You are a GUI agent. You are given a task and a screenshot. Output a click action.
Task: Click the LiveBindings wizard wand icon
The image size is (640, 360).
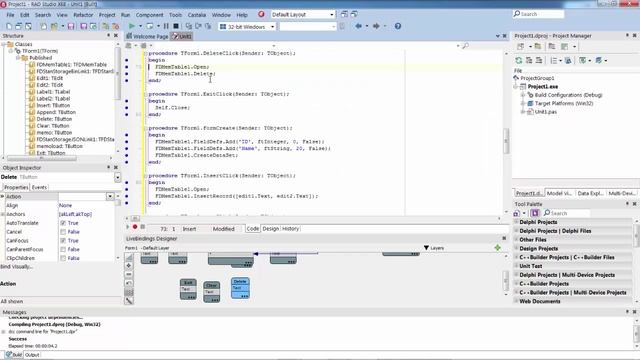(x=129, y=301)
